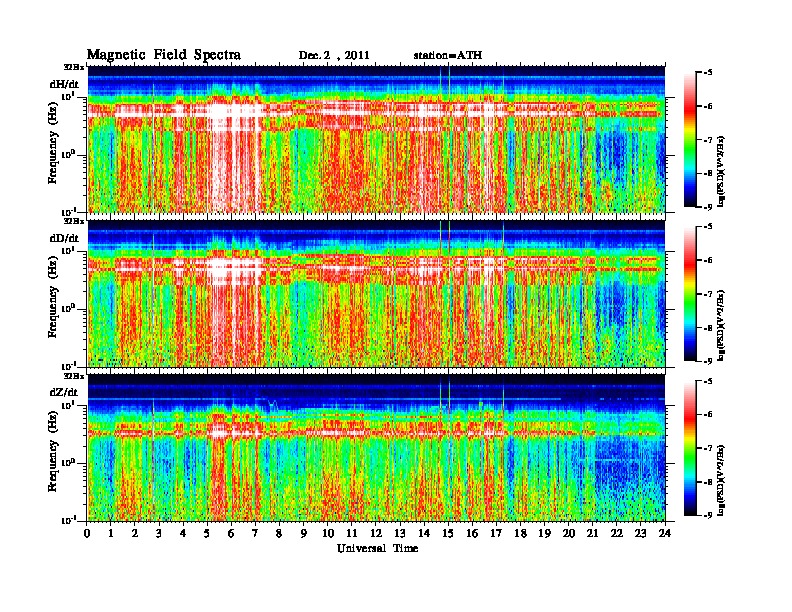Click hour "14" on the Universal Time axis

424,533
